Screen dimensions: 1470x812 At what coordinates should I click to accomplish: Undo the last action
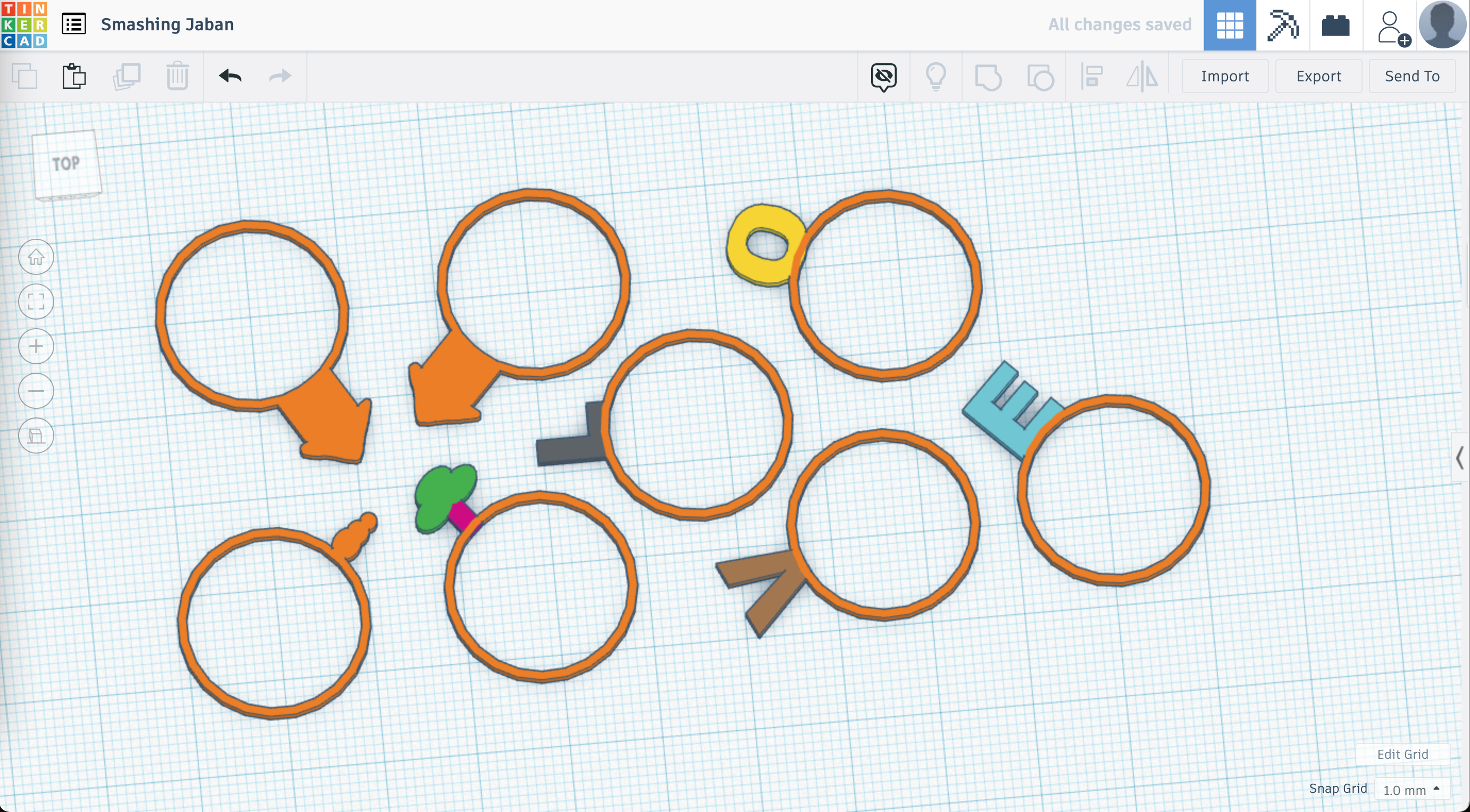tap(230, 76)
